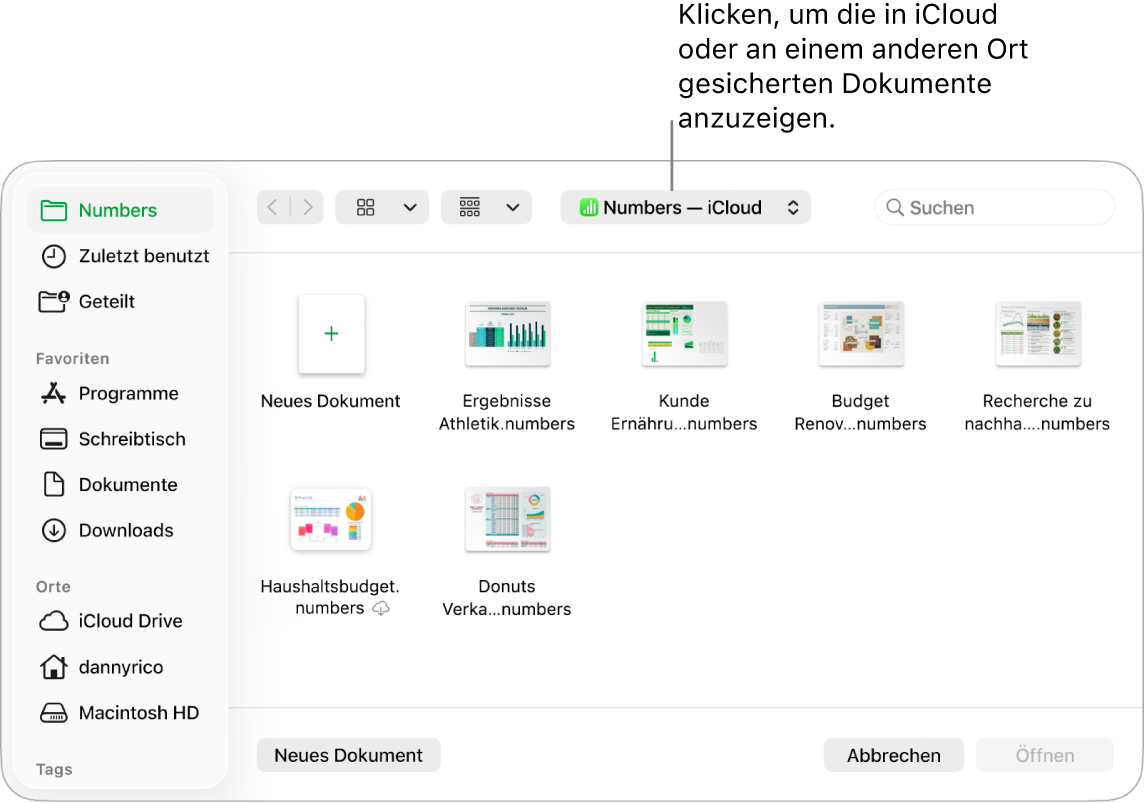Click the Abbrechen button
This screenshot has height=803, width=1144.
(894, 756)
